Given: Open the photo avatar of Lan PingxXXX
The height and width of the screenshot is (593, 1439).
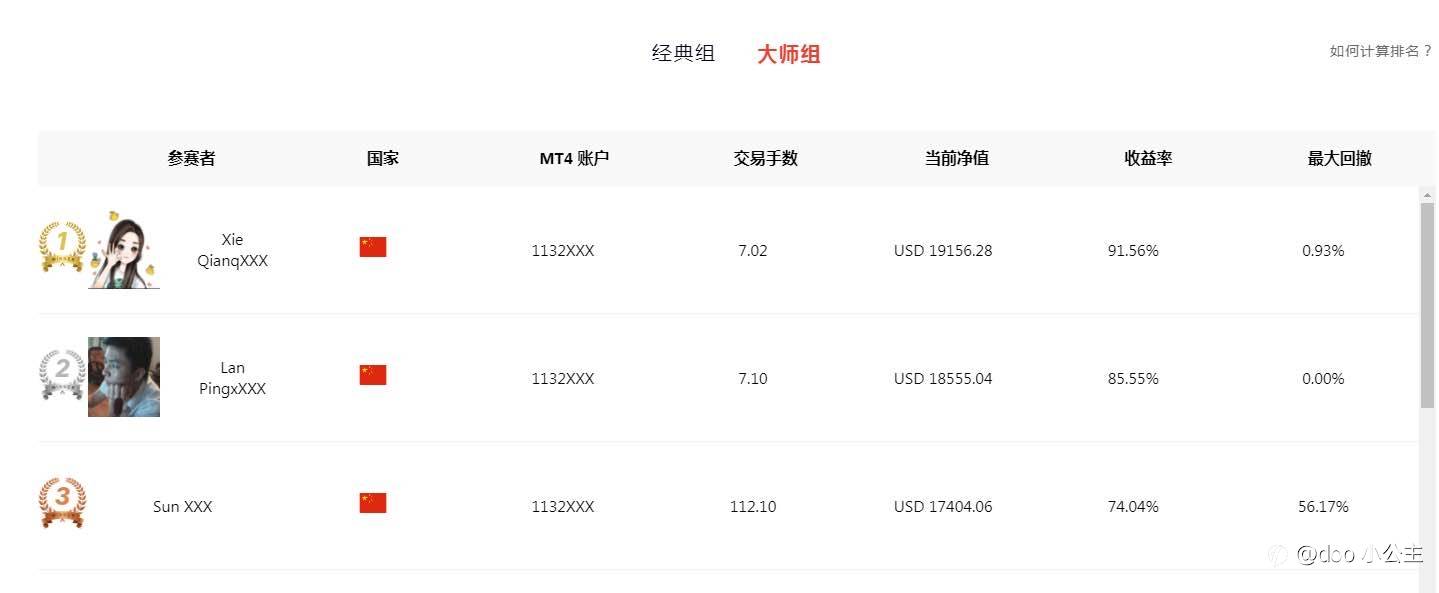Looking at the screenshot, I should tap(124, 377).
